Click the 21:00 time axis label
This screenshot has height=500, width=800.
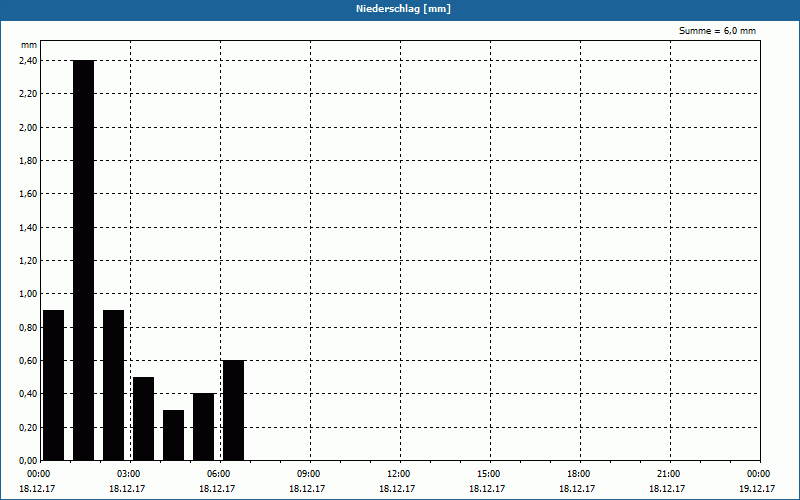[668, 474]
